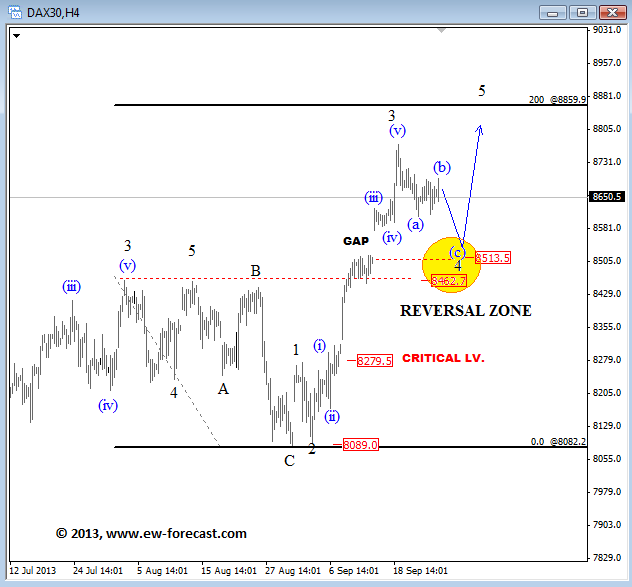This screenshot has height=587, width=632.
Task: Click the '12 Jul 2013' date on time axis
Action: pyautogui.click(x=33, y=570)
